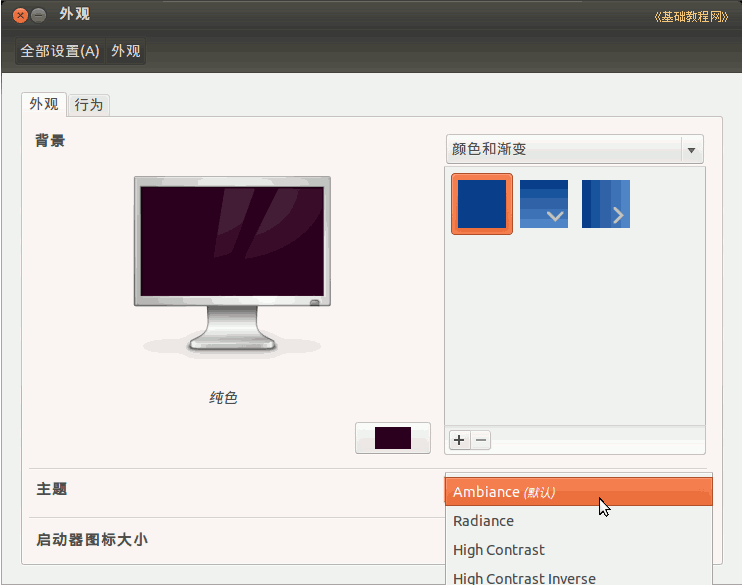This screenshot has width=742, height=585.
Task: Open the dark purple color picker button
Action: click(393, 438)
